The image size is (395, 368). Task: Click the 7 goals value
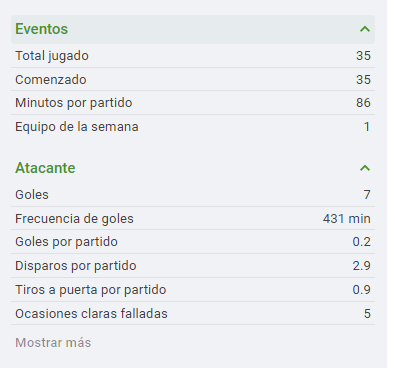tap(367, 195)
